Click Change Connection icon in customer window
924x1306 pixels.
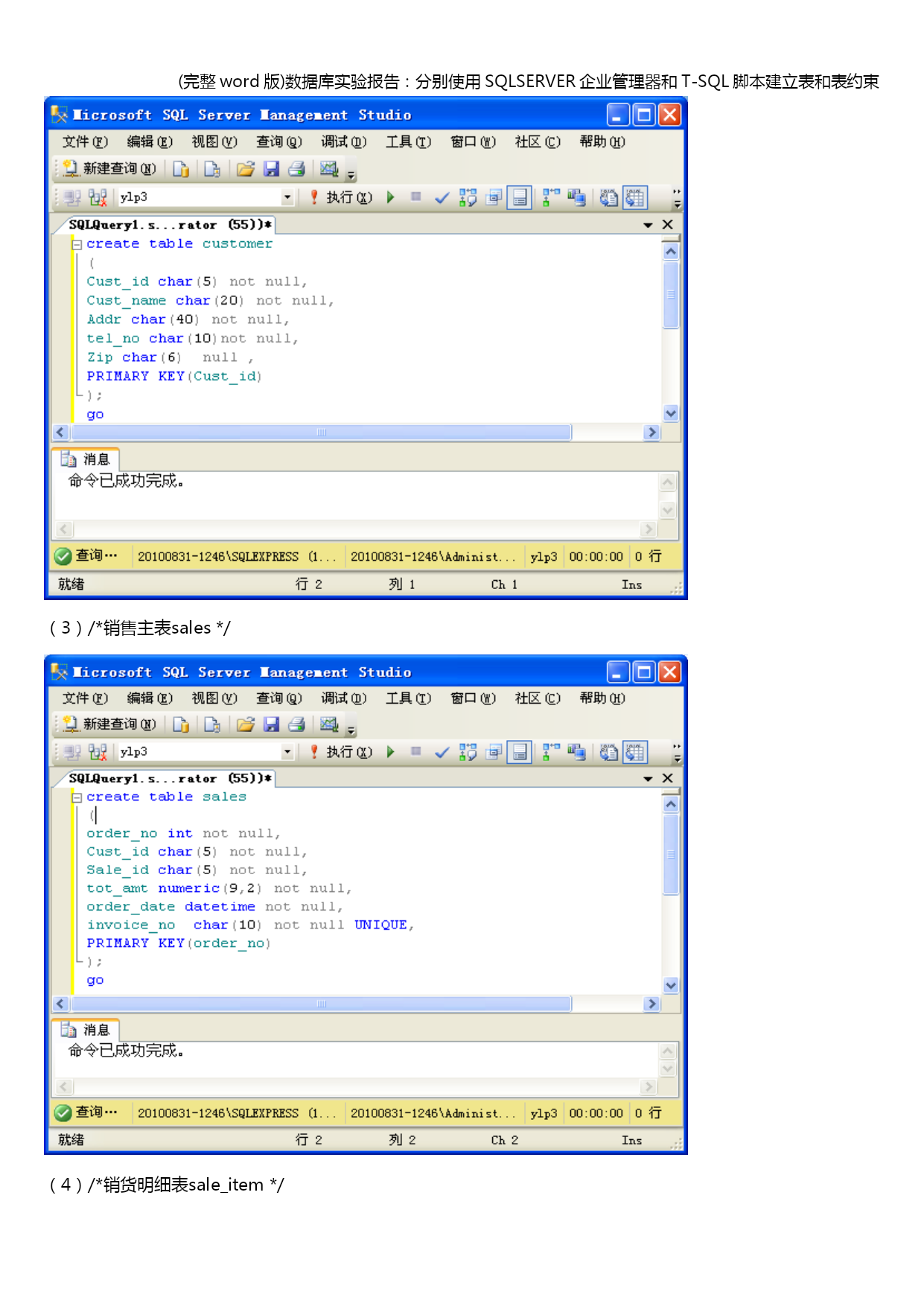pos(98,197)
